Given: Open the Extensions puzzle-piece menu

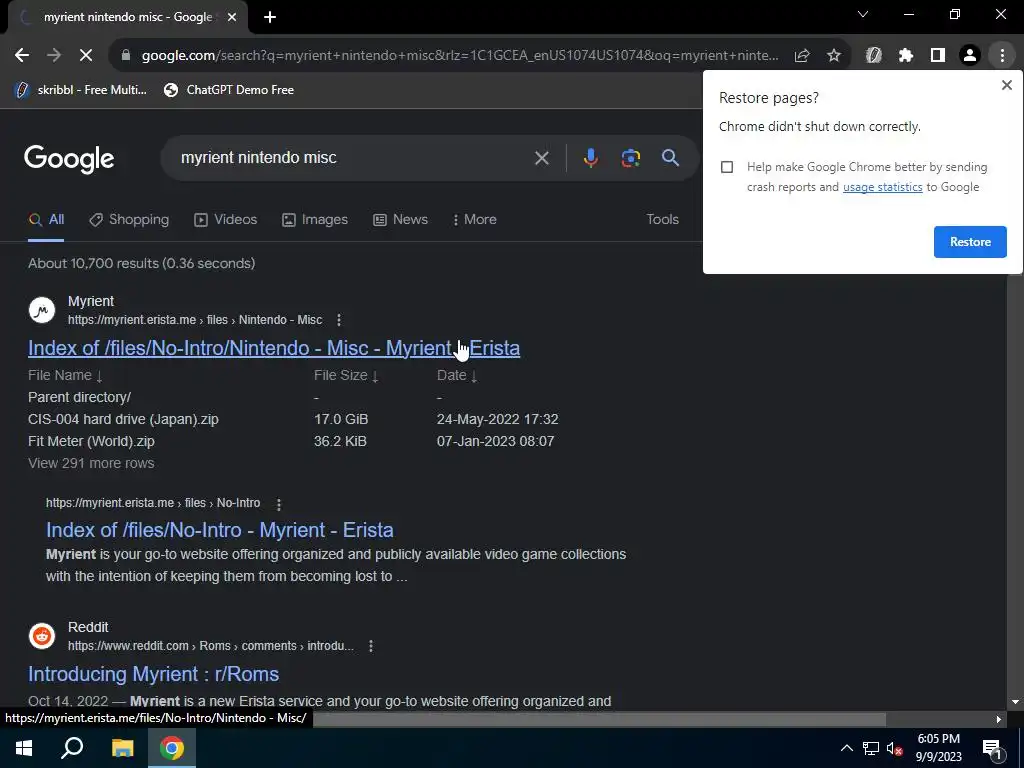Looking at the screenshot, I should coord(906,56).
